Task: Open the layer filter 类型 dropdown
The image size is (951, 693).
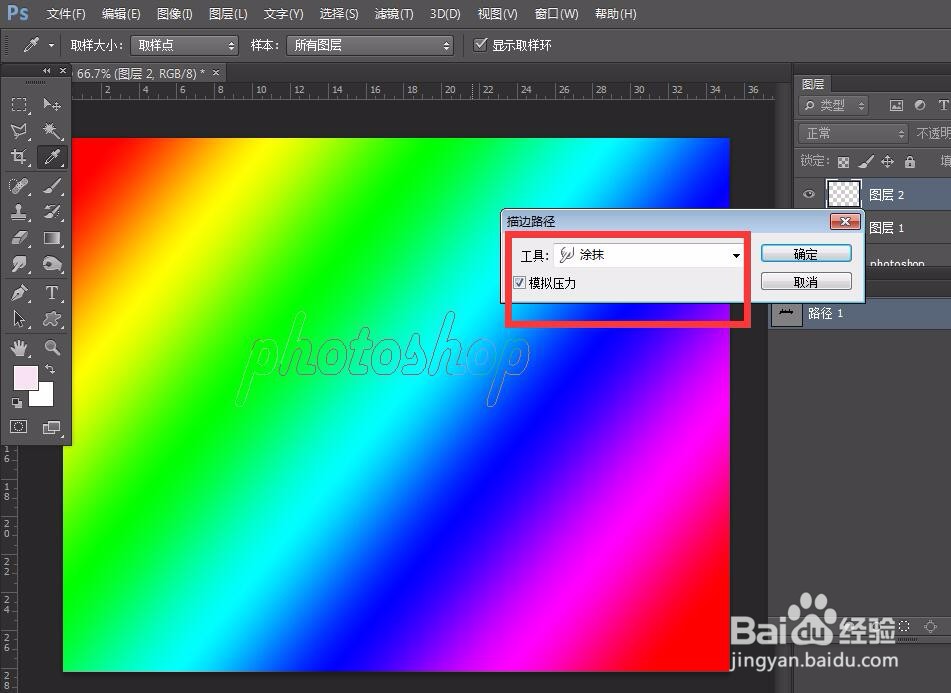Action: [x=834, y=105]
